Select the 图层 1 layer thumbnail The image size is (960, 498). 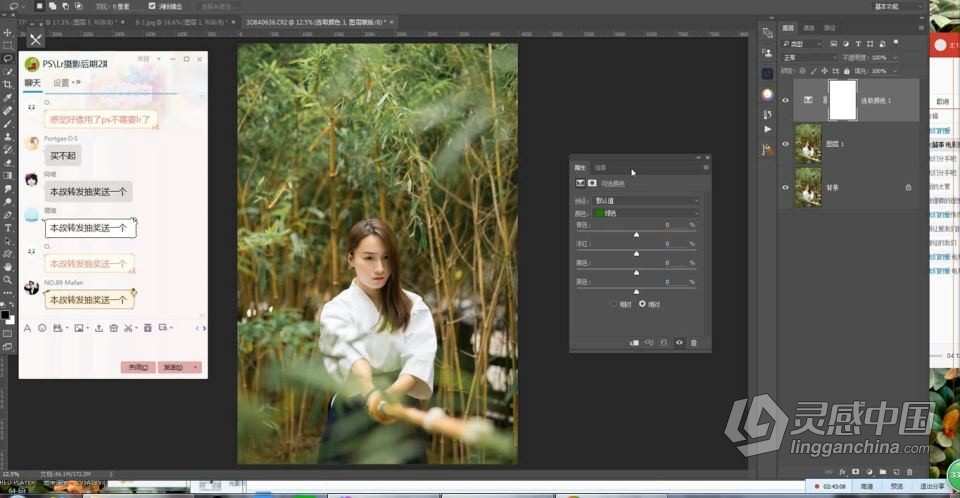[807, 143]
